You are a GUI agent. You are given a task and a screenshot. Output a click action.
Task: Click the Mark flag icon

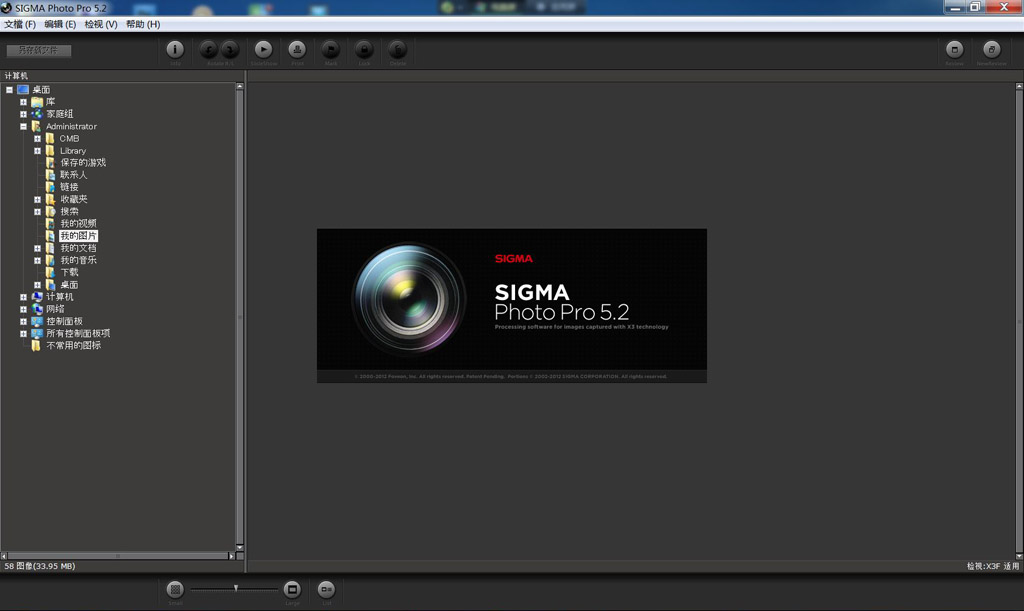[330, 49]
